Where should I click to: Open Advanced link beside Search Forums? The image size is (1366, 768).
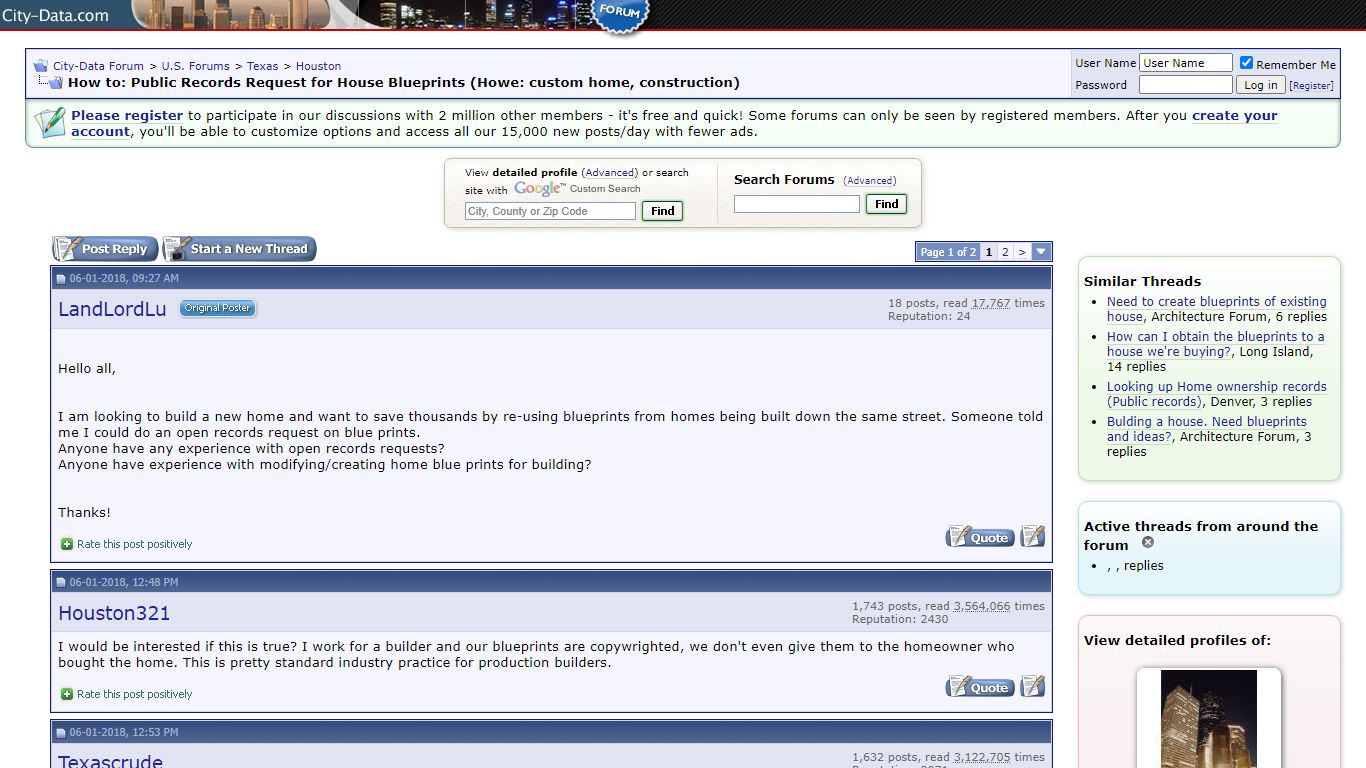tap(870, 181)
